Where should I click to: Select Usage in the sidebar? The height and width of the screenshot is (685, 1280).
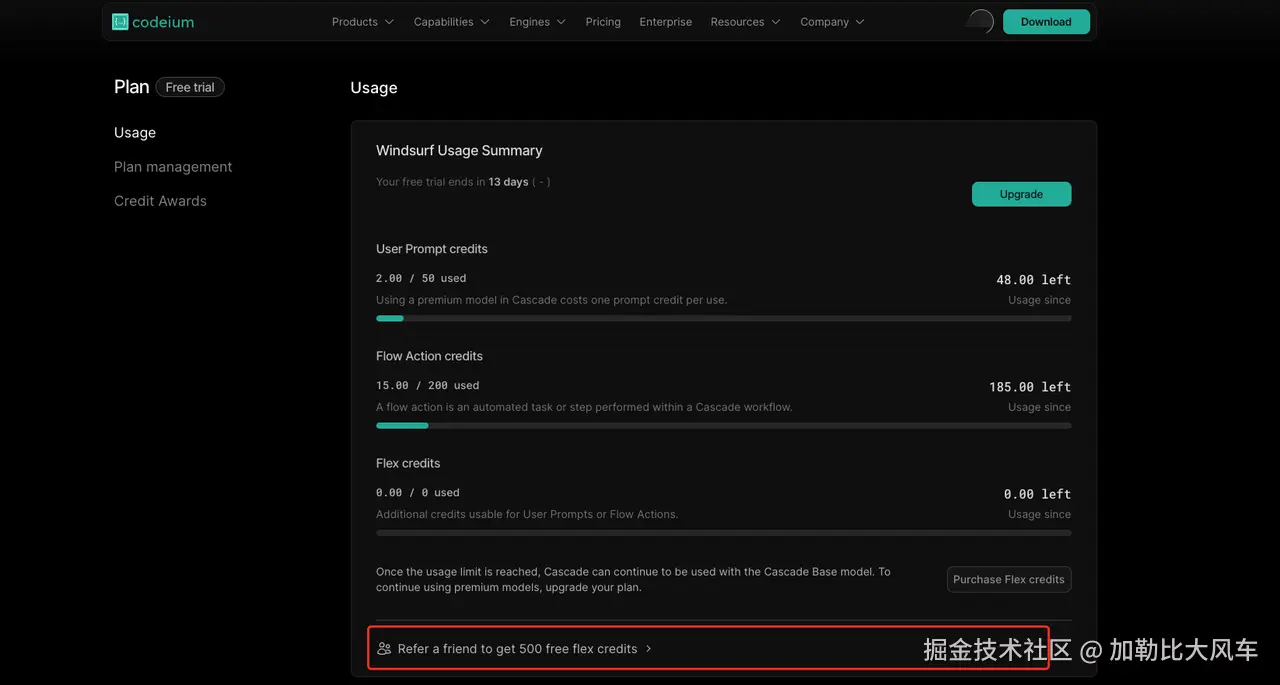[135, 132]
